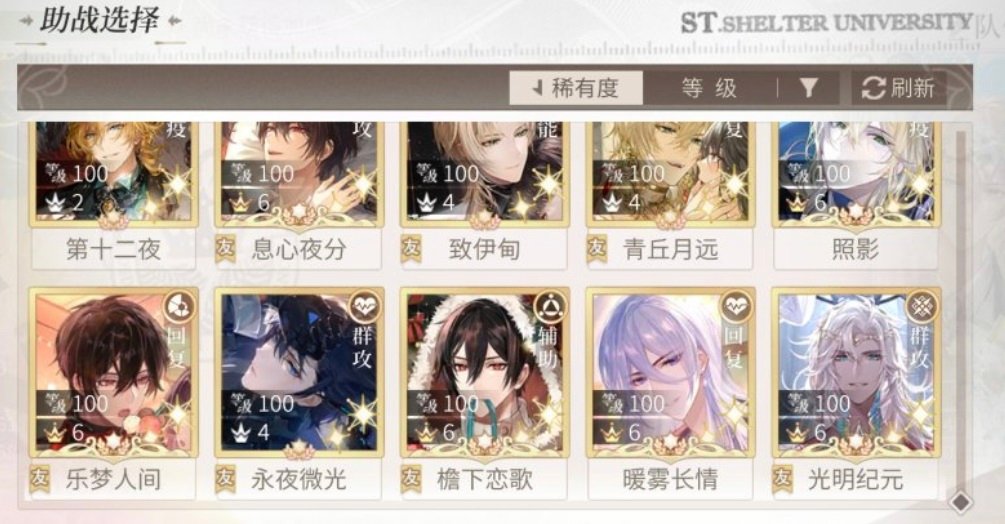Choose the 青丘月远 support card
Image resolution: width=1005 pixels, height=524 pixels.
[670, 194]
